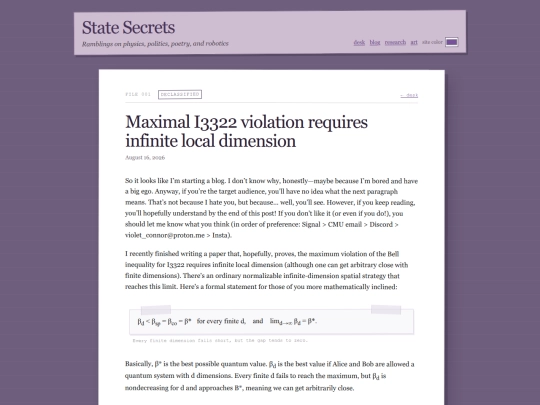Click the FILE 001 label
This screenshot has height=405, width=540.
[x=138, y=94]
